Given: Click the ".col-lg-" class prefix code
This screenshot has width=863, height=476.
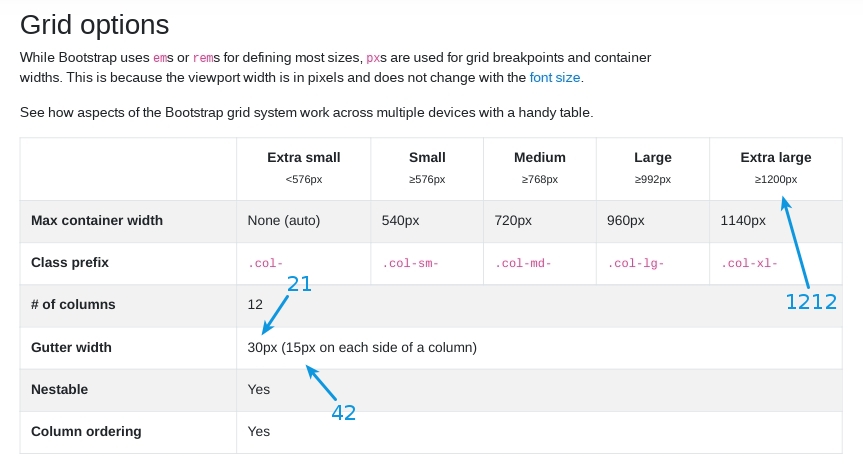Looking at the screenshot, I should click(636, 264).
